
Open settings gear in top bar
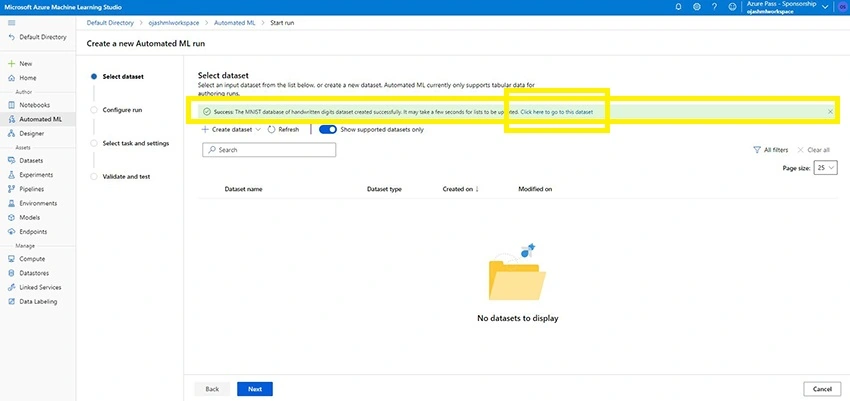click(x=697, y=7)
